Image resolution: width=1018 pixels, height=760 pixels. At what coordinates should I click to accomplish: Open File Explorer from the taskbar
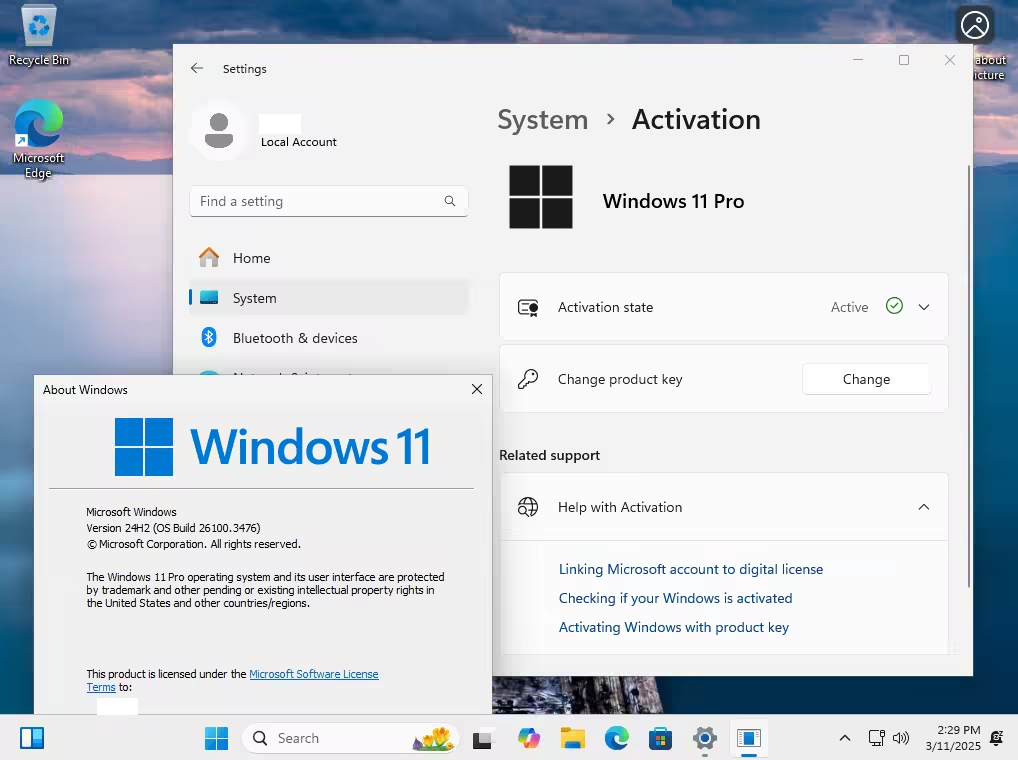tap(573, 738)
